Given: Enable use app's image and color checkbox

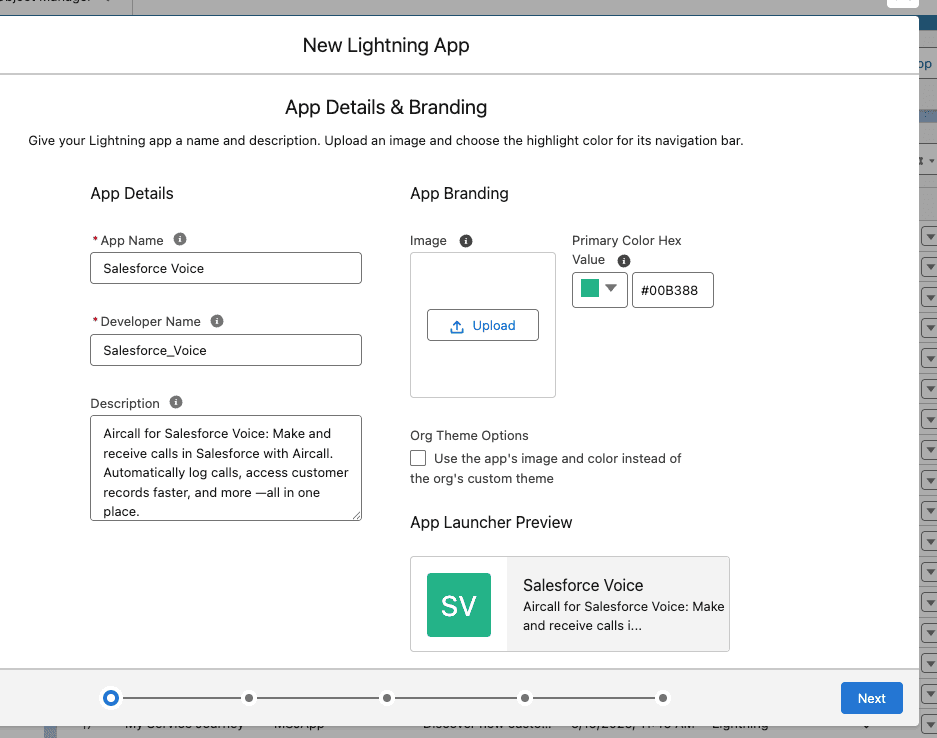Looking at the screenshot, I should (418, 458).
